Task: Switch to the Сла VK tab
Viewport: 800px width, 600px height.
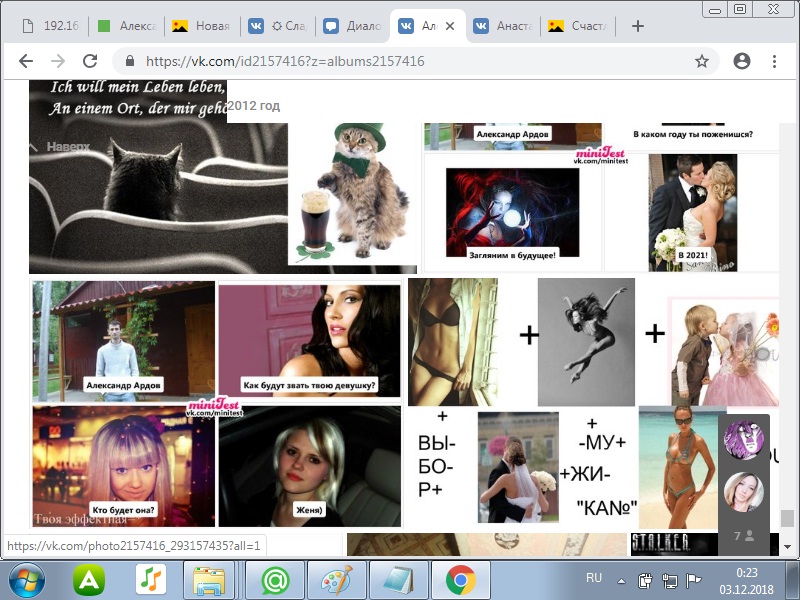Action: [x=278, y=26]
